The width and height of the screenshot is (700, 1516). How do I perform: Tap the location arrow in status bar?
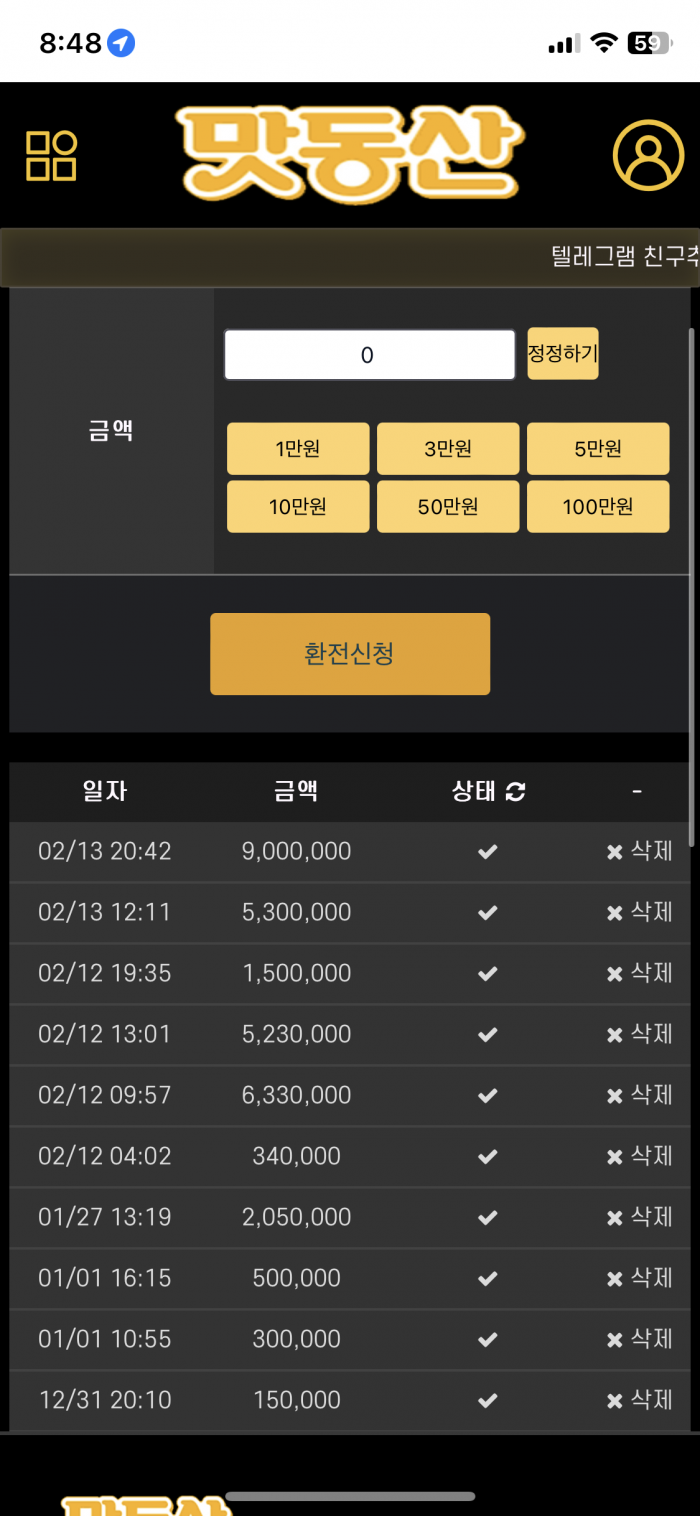point(121,43)
